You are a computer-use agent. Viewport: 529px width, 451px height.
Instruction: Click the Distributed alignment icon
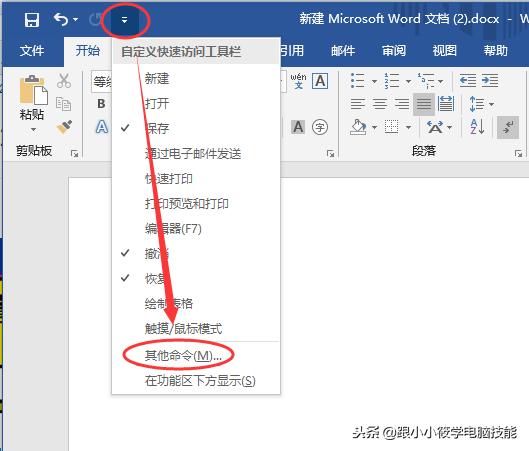[x=446, y=104]
